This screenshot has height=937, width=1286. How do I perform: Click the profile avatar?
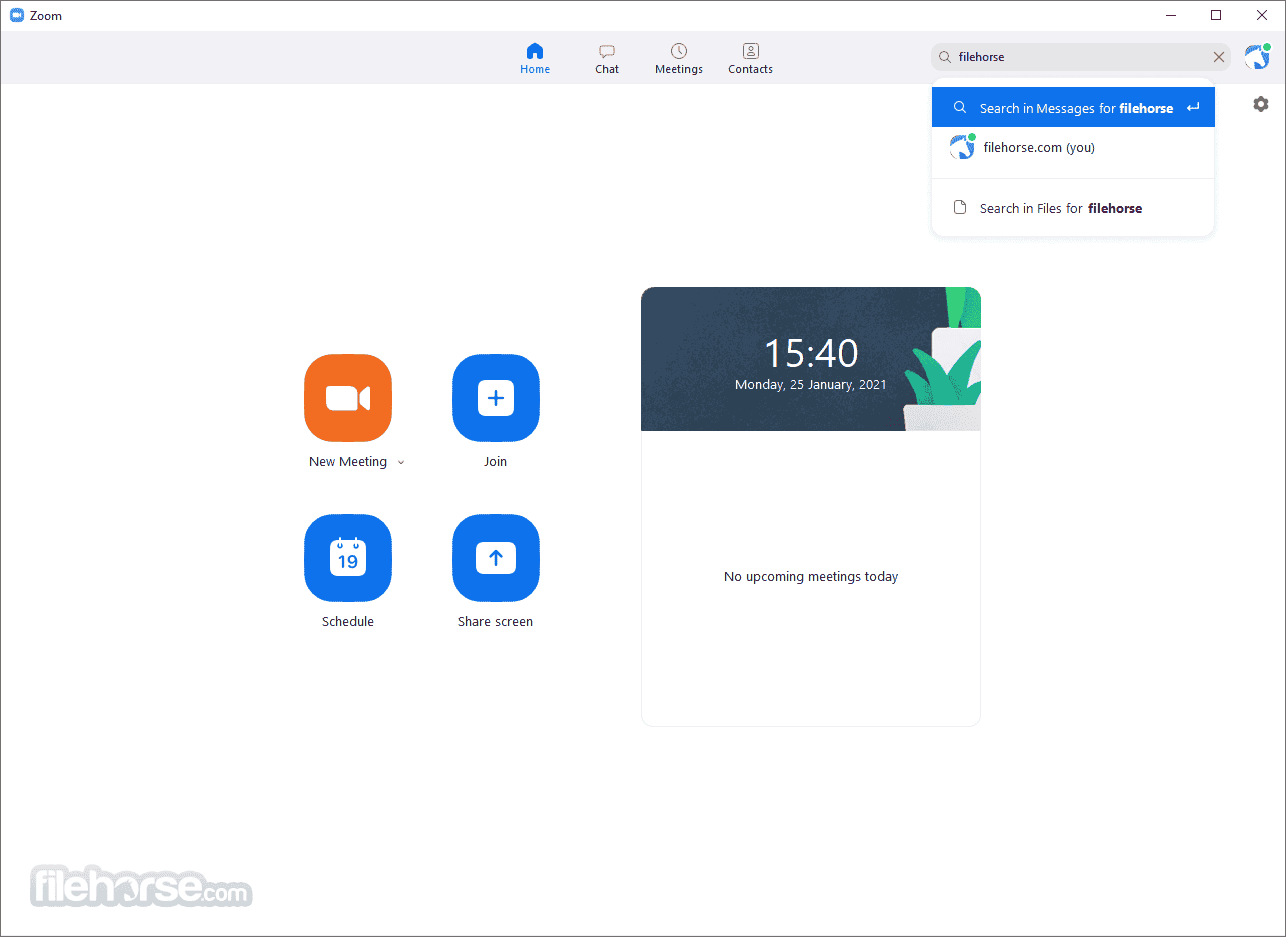1257,57
